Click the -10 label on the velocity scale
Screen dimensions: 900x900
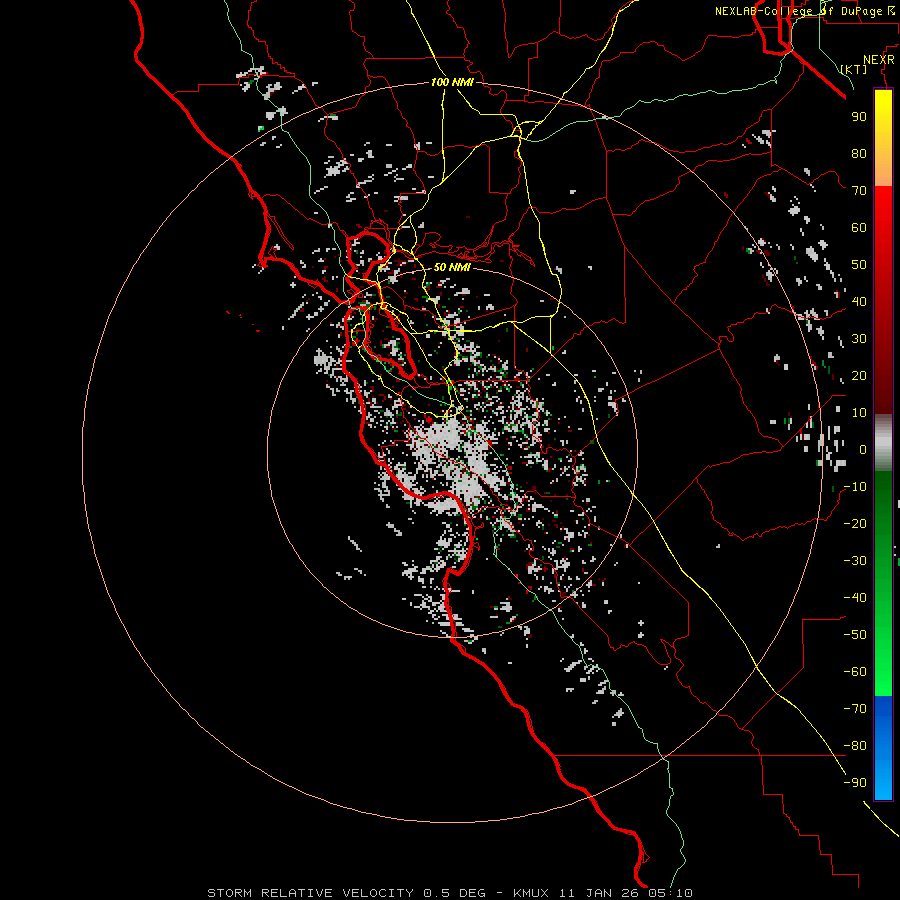click(855, 487)
